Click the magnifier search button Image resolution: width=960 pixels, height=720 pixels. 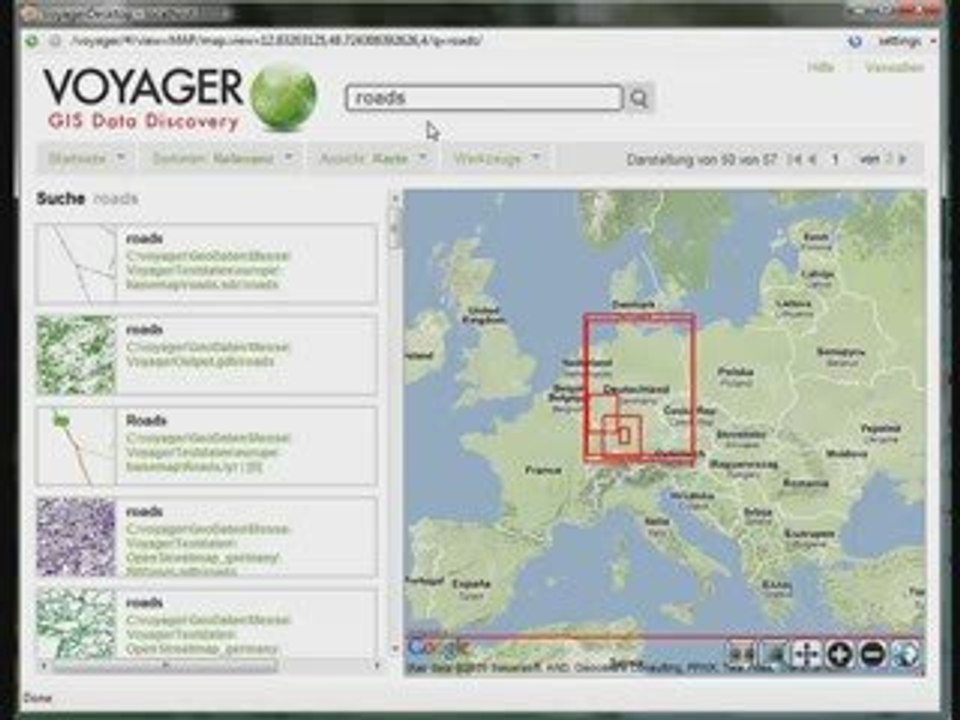point(639,98)
